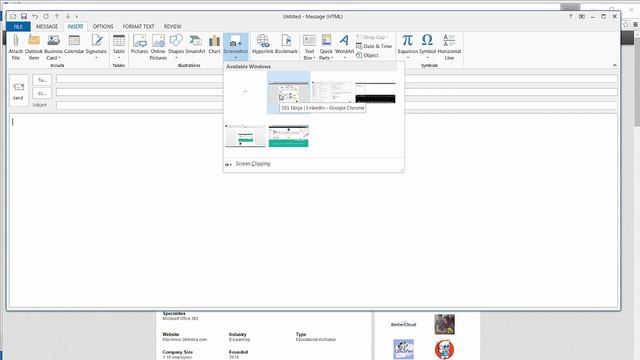Open the Equation dropdown
This screenshot has width=640, height=360.
[407, 47]
